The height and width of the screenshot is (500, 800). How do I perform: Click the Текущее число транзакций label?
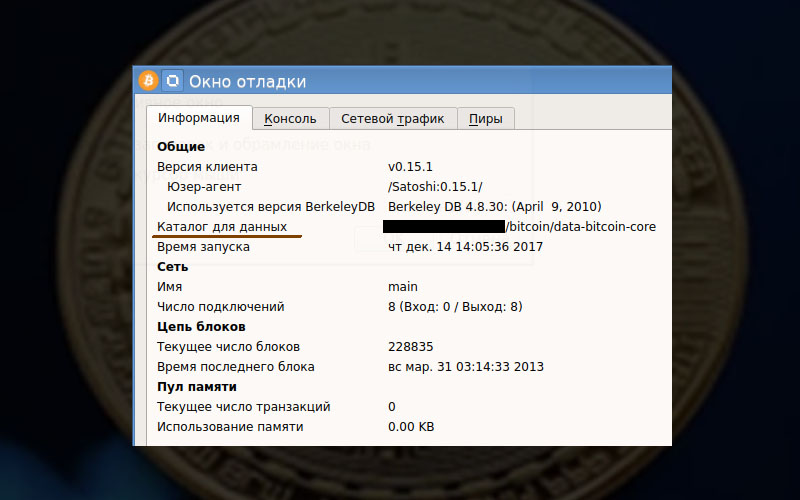coord(243,407)
